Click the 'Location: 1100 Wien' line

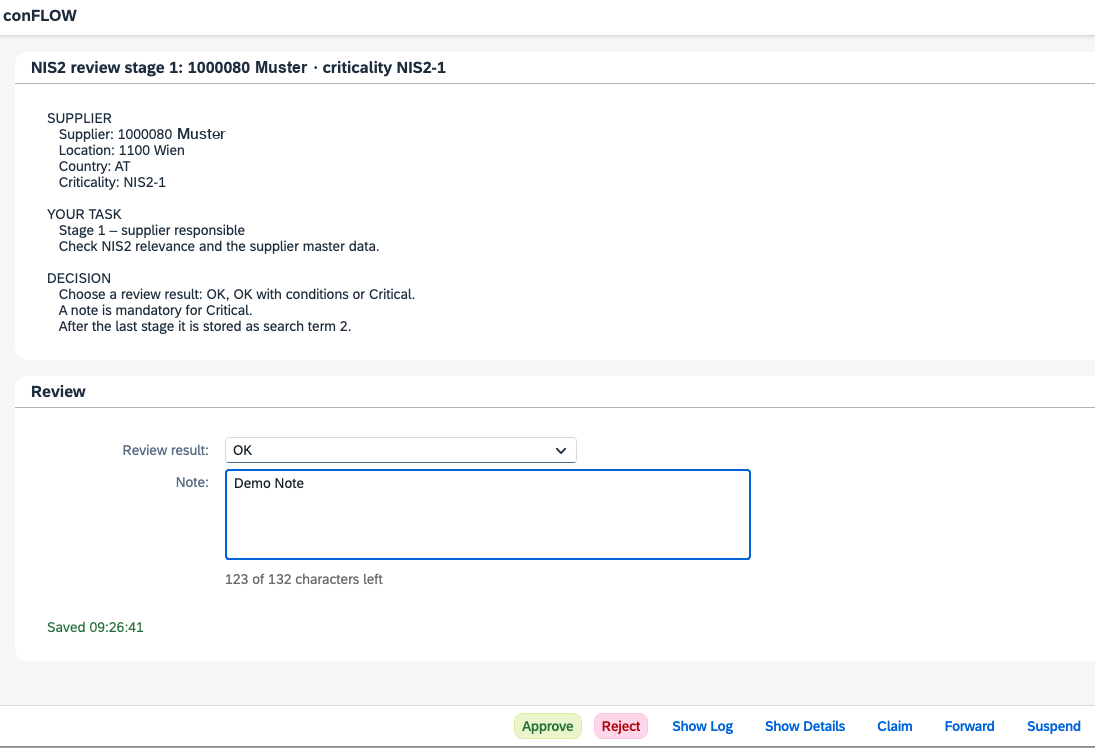tap(122, 150)
